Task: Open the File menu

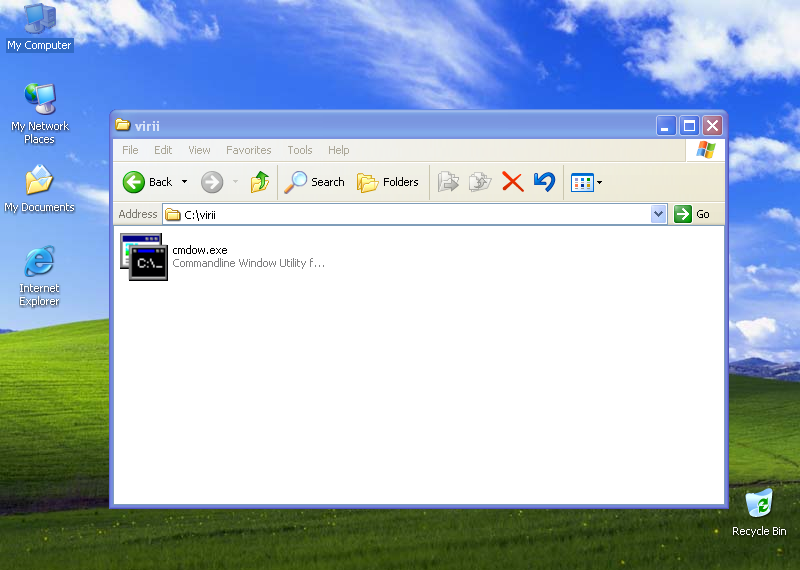Action: tap(130, 150)
